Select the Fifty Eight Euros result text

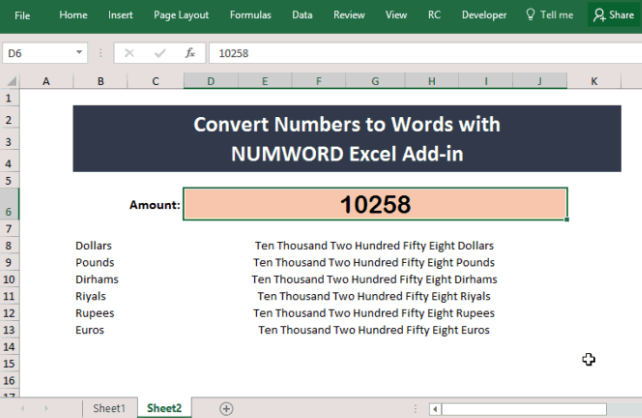[374, 330]
